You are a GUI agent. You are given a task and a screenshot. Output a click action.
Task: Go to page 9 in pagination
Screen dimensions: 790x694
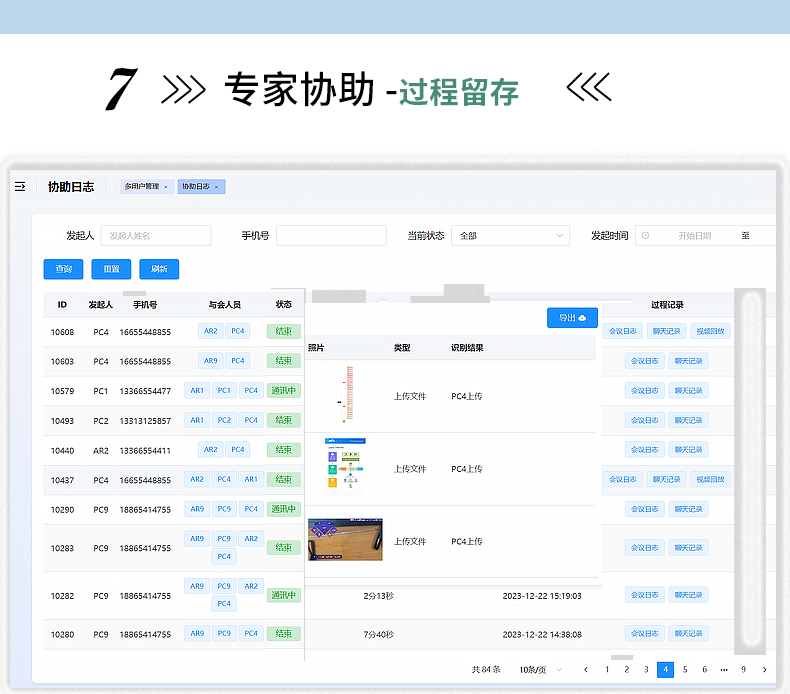pos(743,669)
